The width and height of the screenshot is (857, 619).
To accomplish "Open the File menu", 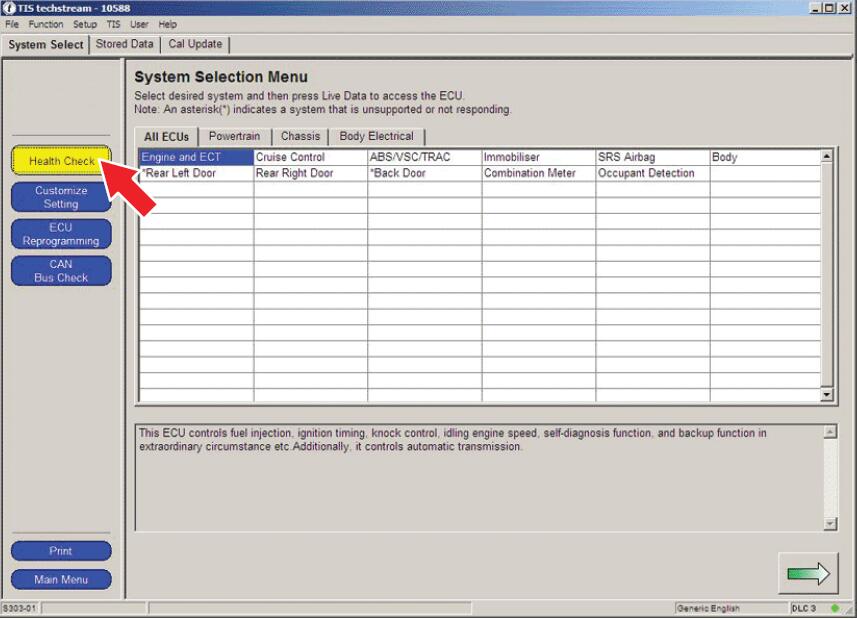I will [11, 25].
